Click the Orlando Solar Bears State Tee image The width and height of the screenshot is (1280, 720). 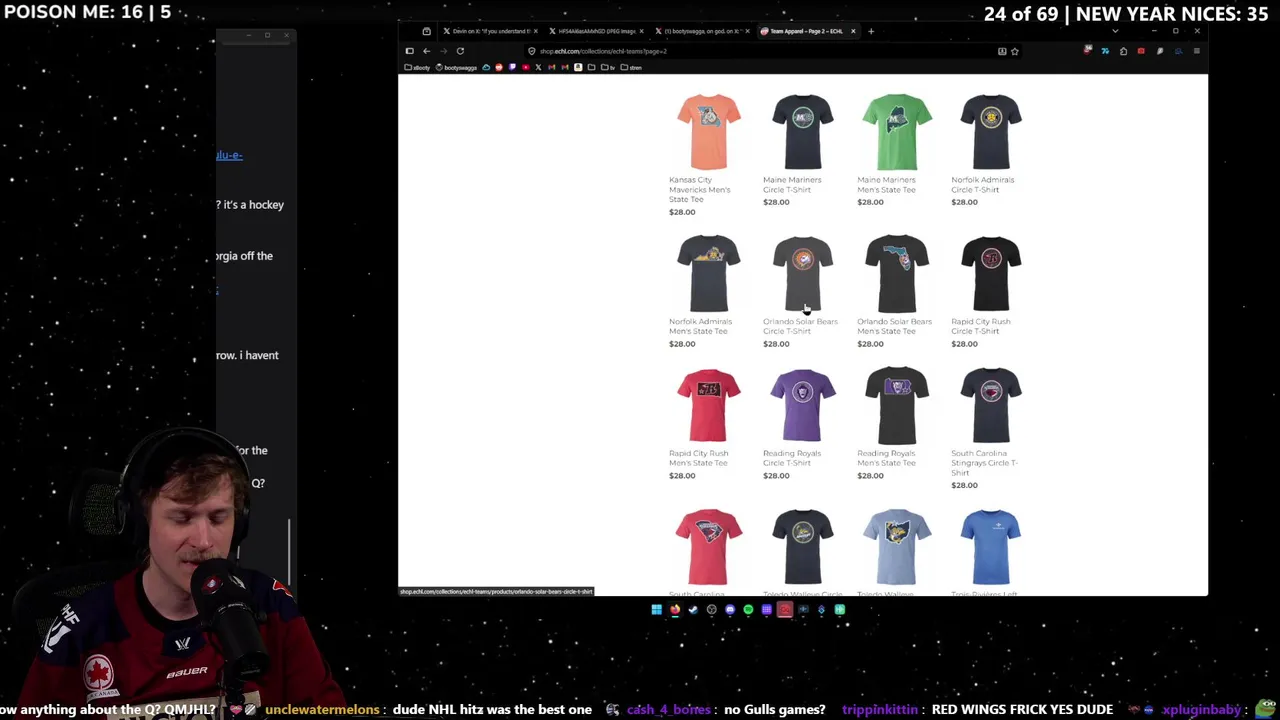pyautogui.click(x=897, y=273)
